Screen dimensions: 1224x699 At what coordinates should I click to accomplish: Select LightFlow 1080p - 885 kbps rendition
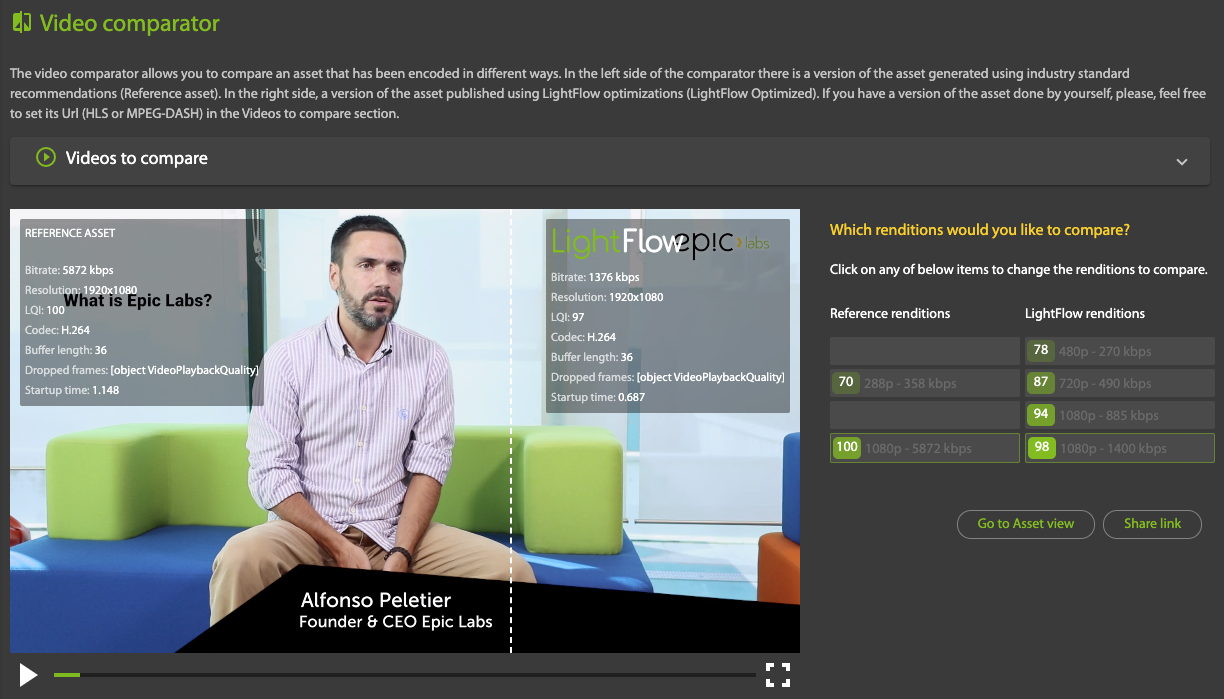point(1119,415)
